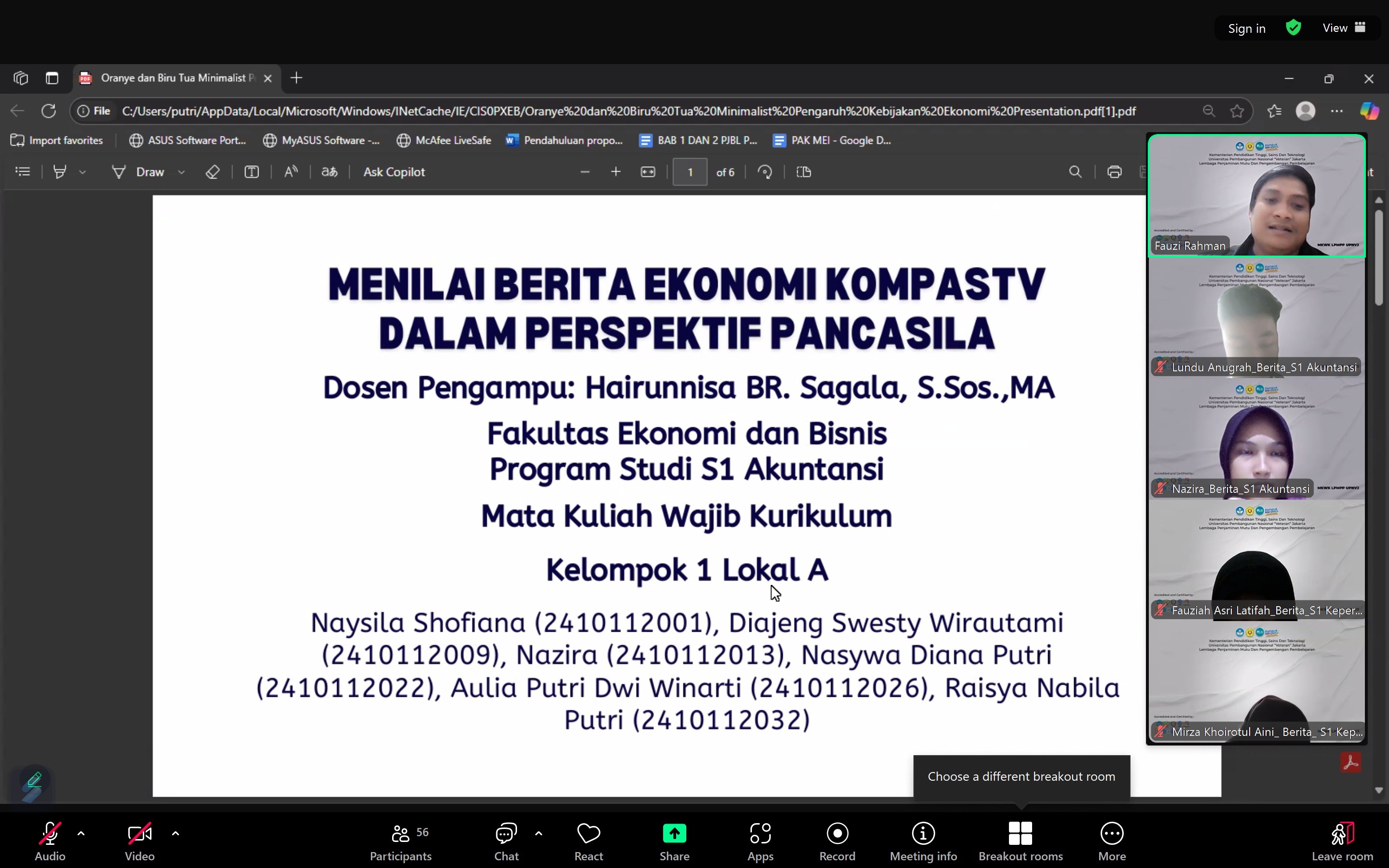The height and width of the screenshot is (868, 1389).
Task: Start recording the meeting
Action: coord(837,841)
